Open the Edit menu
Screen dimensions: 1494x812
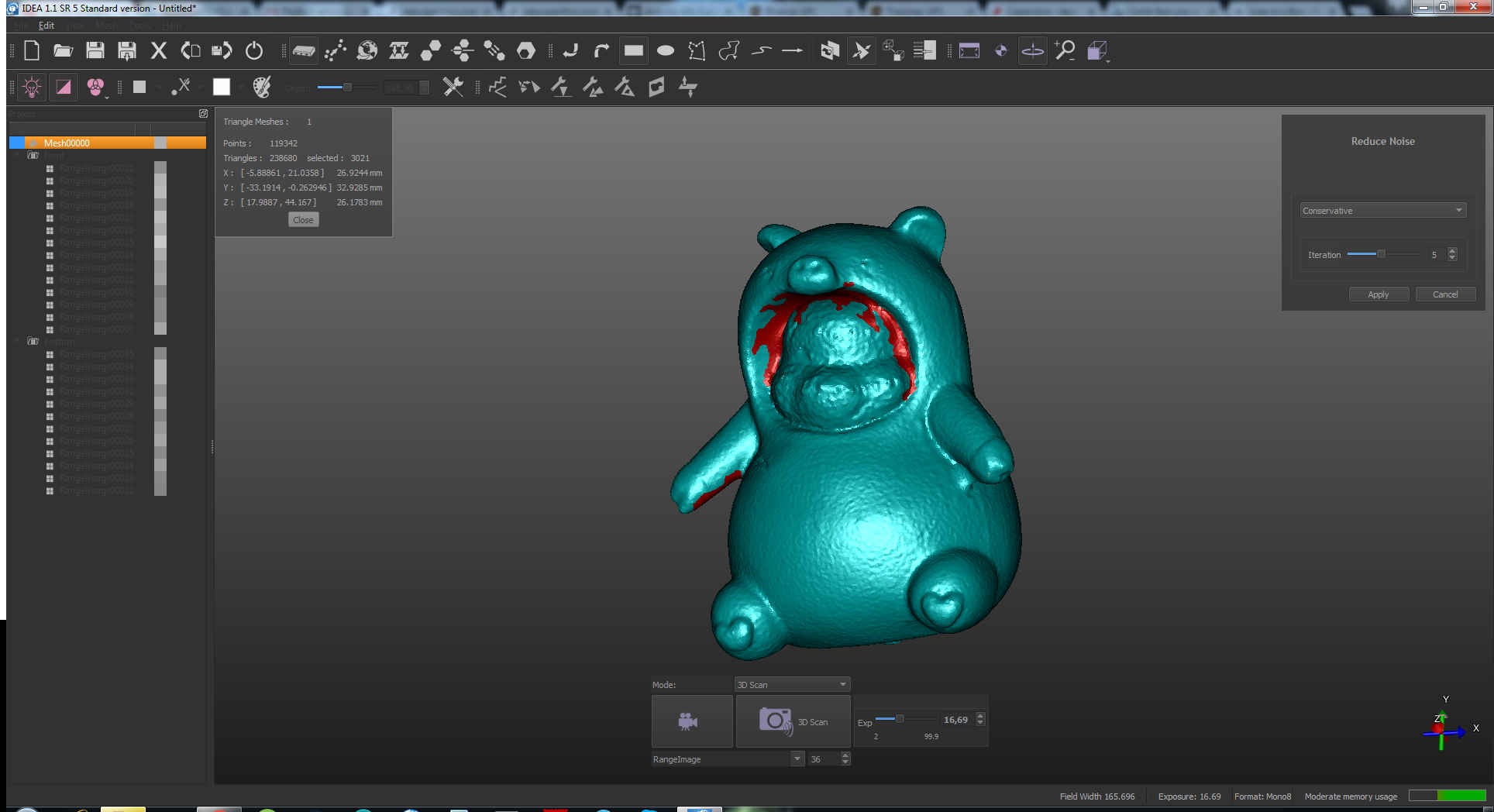click(x=46, y=26)
